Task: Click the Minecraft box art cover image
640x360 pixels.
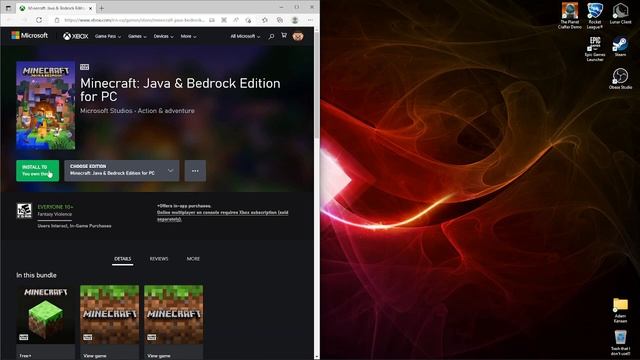Action: click(46, 105)
